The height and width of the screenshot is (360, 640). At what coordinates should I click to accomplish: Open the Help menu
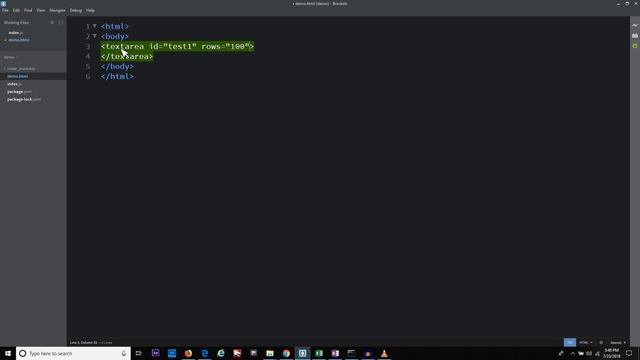(x=90, y=10)
